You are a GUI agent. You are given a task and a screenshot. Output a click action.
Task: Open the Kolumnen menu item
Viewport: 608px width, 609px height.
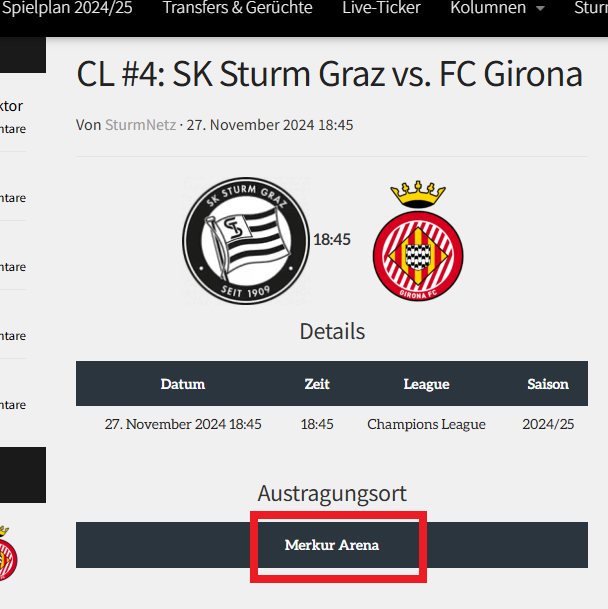coord(488,8)
